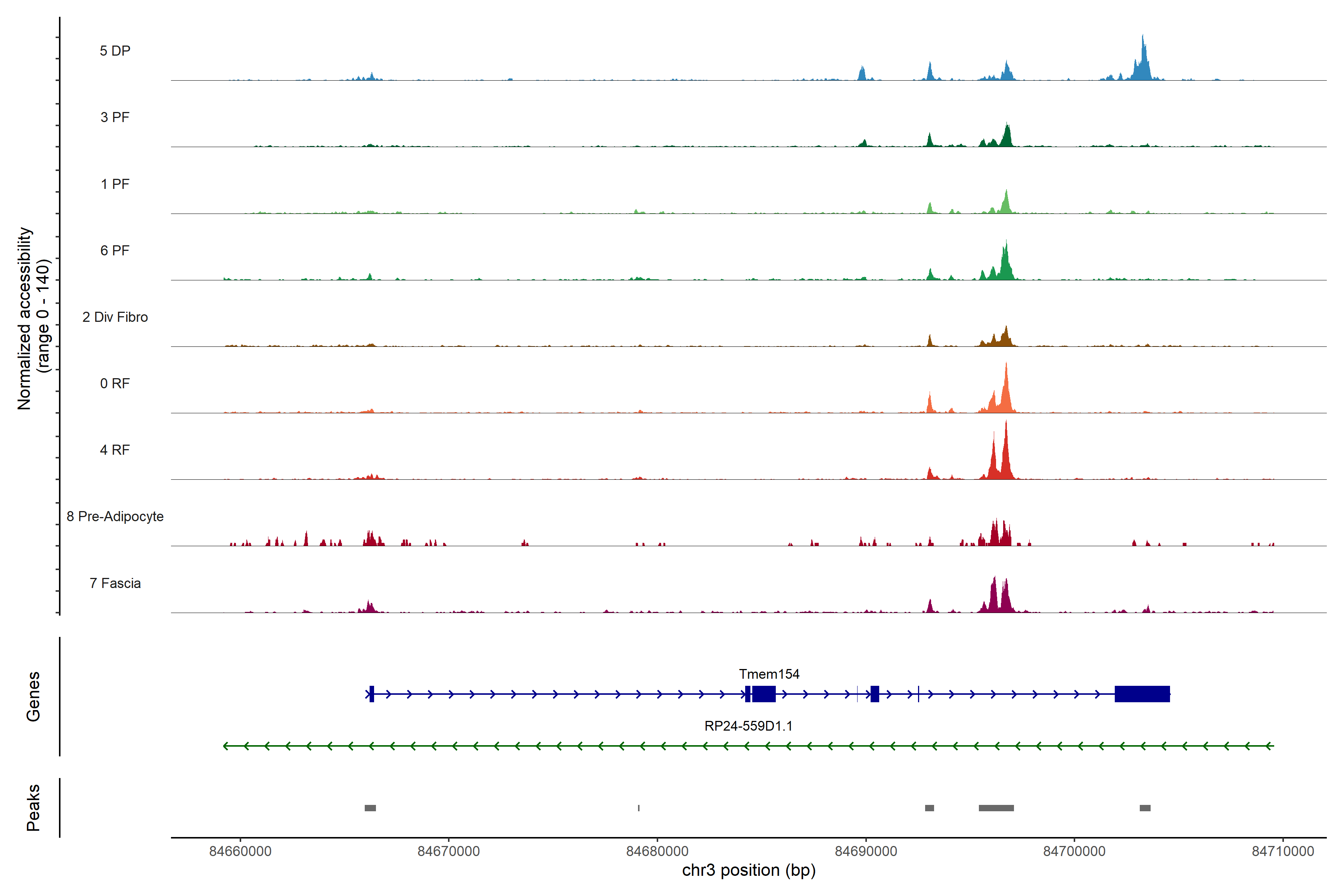Click the first small exon of Tmem154

coord(371,694)
